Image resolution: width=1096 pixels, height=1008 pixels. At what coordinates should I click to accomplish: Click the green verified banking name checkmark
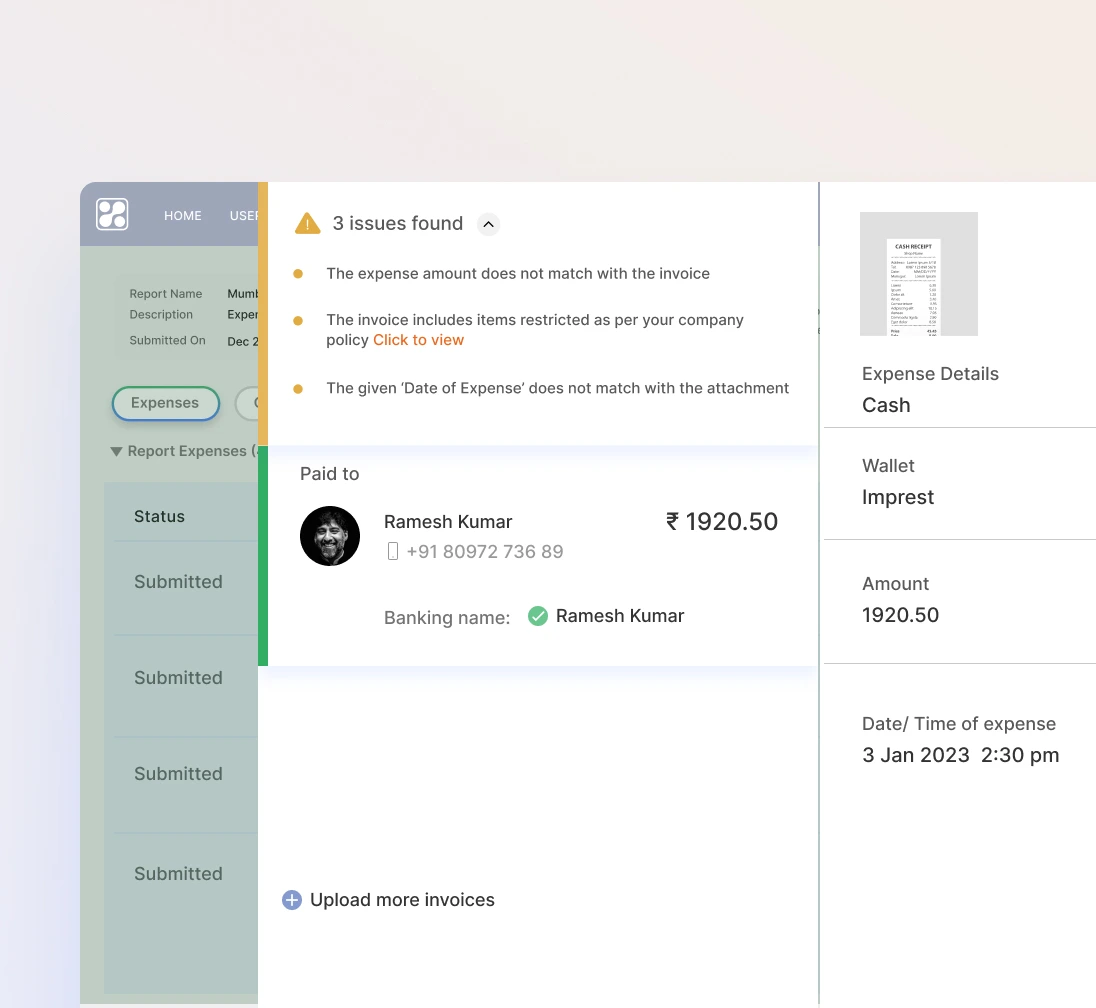(538, 616)
